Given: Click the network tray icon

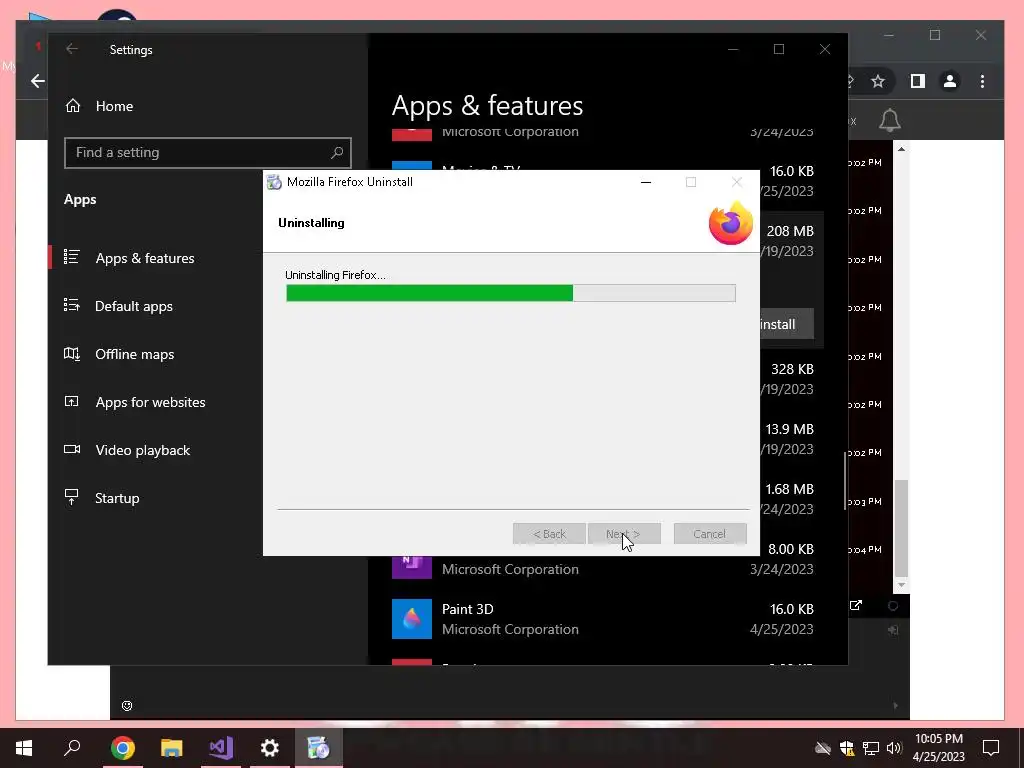Looking at the screenshot, I should click(871, 748).
